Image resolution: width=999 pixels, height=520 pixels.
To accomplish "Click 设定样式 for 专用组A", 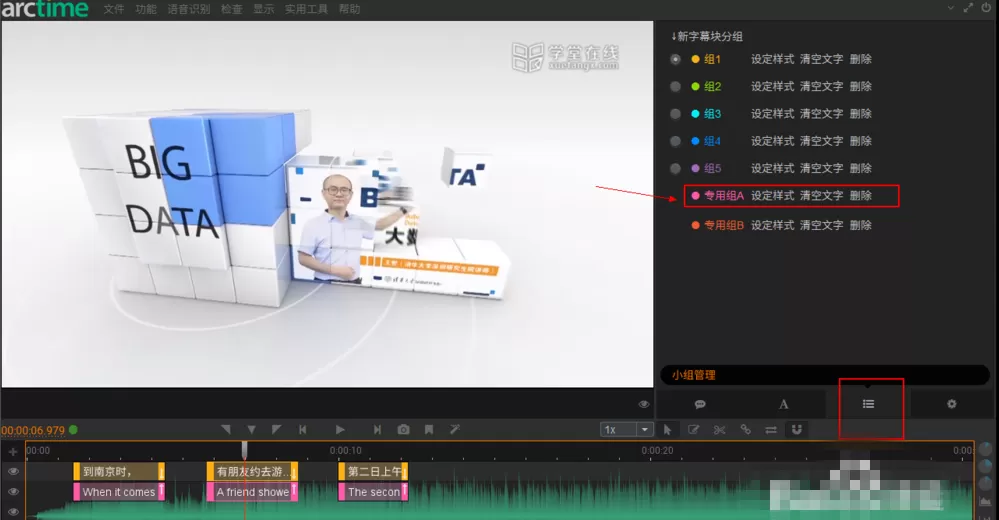I will point(772,196).
